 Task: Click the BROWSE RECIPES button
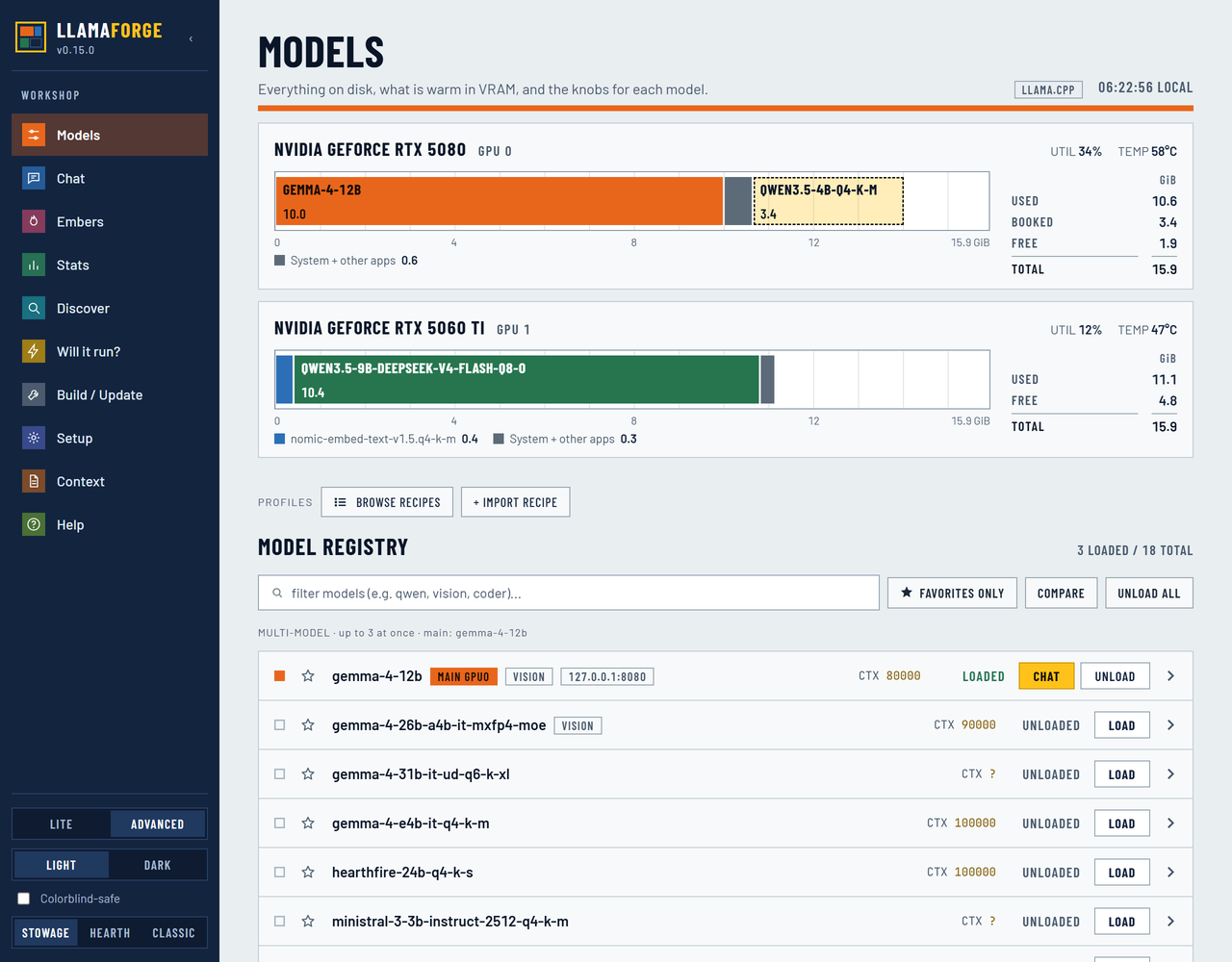[x=387, y=502]
